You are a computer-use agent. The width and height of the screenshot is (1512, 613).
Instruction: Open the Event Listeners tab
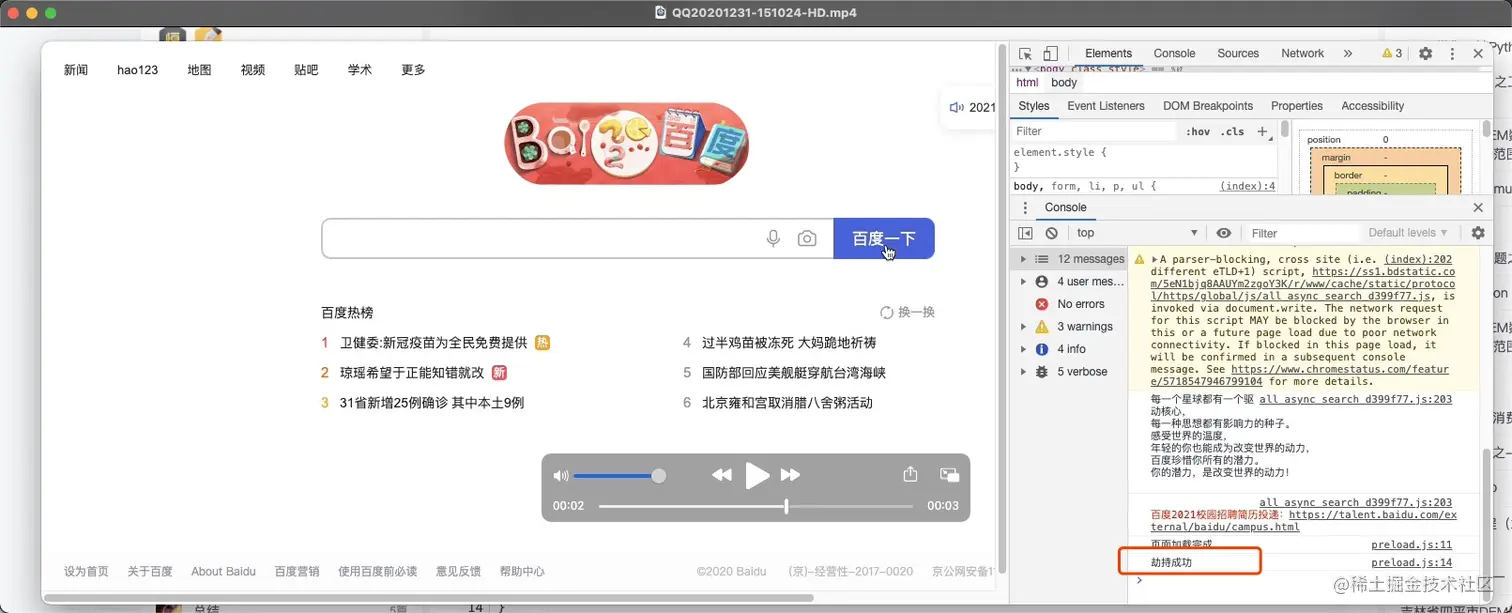coord(1106,106)
